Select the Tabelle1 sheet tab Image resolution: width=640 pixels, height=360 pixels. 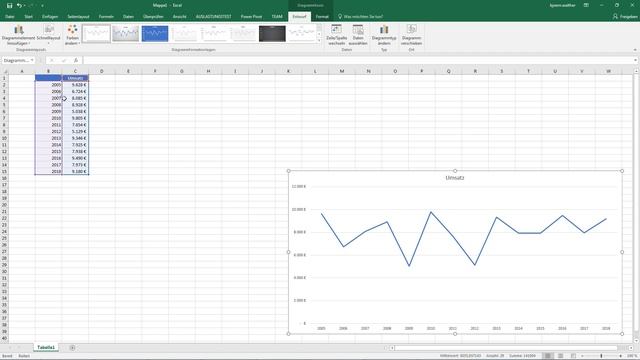pos(46,347)
